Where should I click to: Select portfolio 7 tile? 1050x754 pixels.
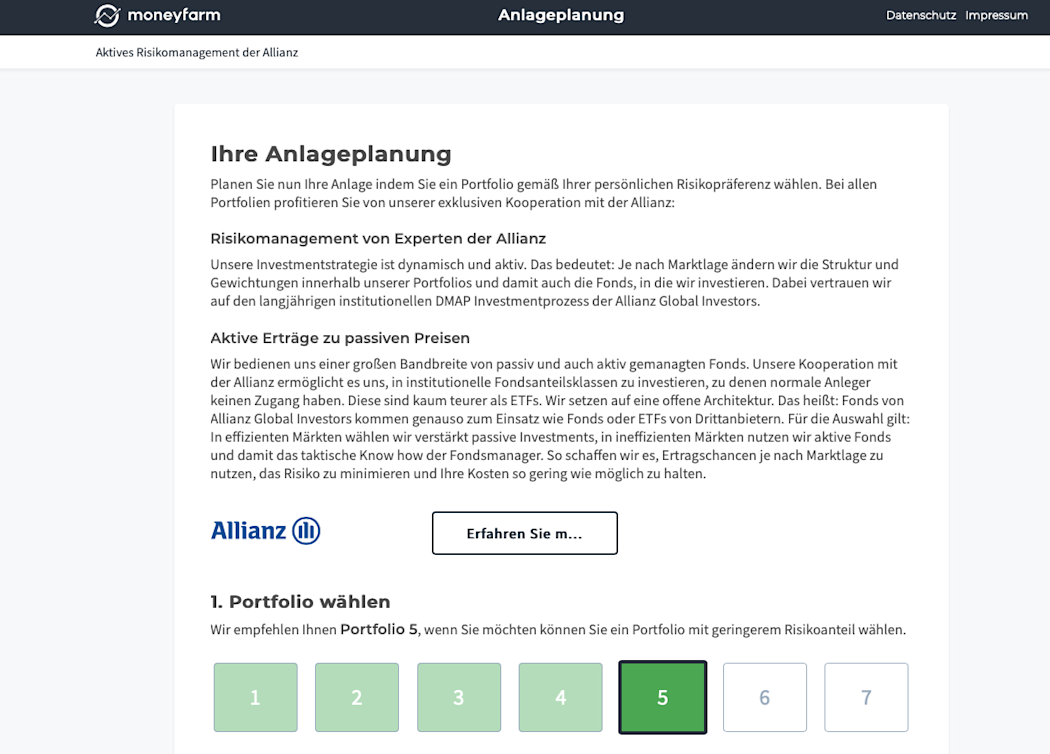[x=867, y=697]
